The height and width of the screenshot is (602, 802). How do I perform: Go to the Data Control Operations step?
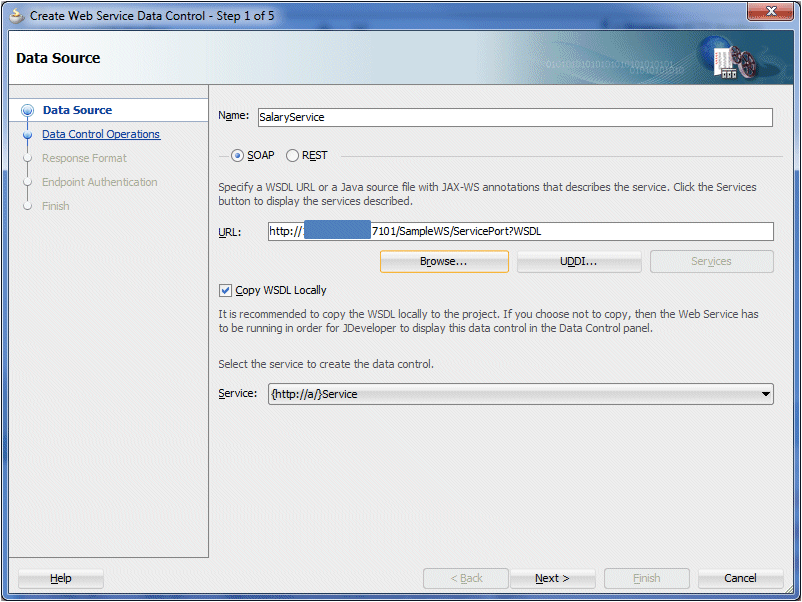point(101,134)
